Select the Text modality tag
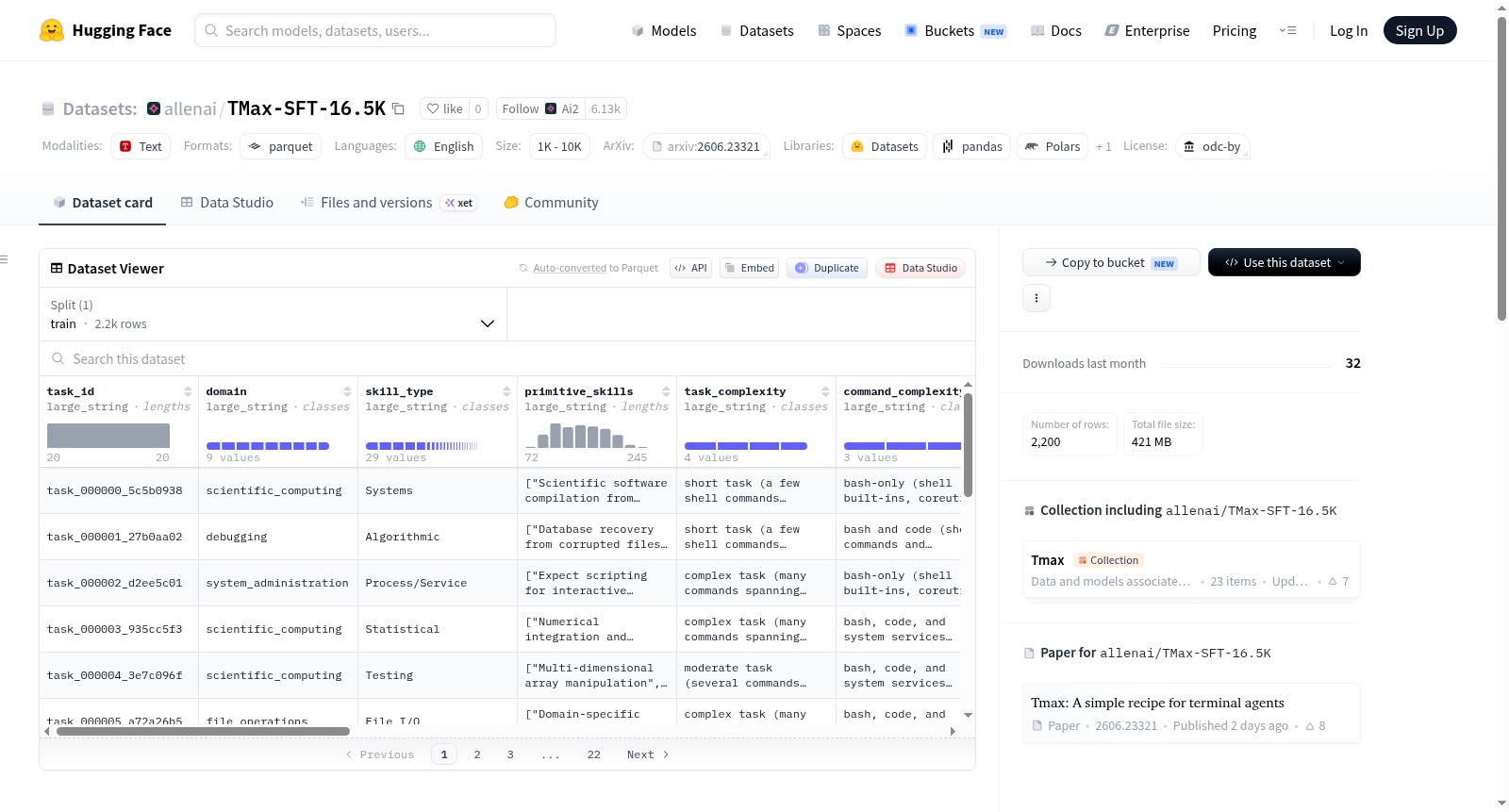This screenshot has height=812, width=1509. pos(141,146)
